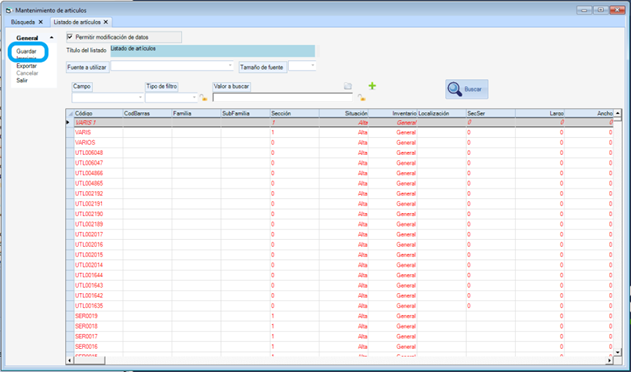
Task: Select the UTL002189 code cell
Action: 99,224
